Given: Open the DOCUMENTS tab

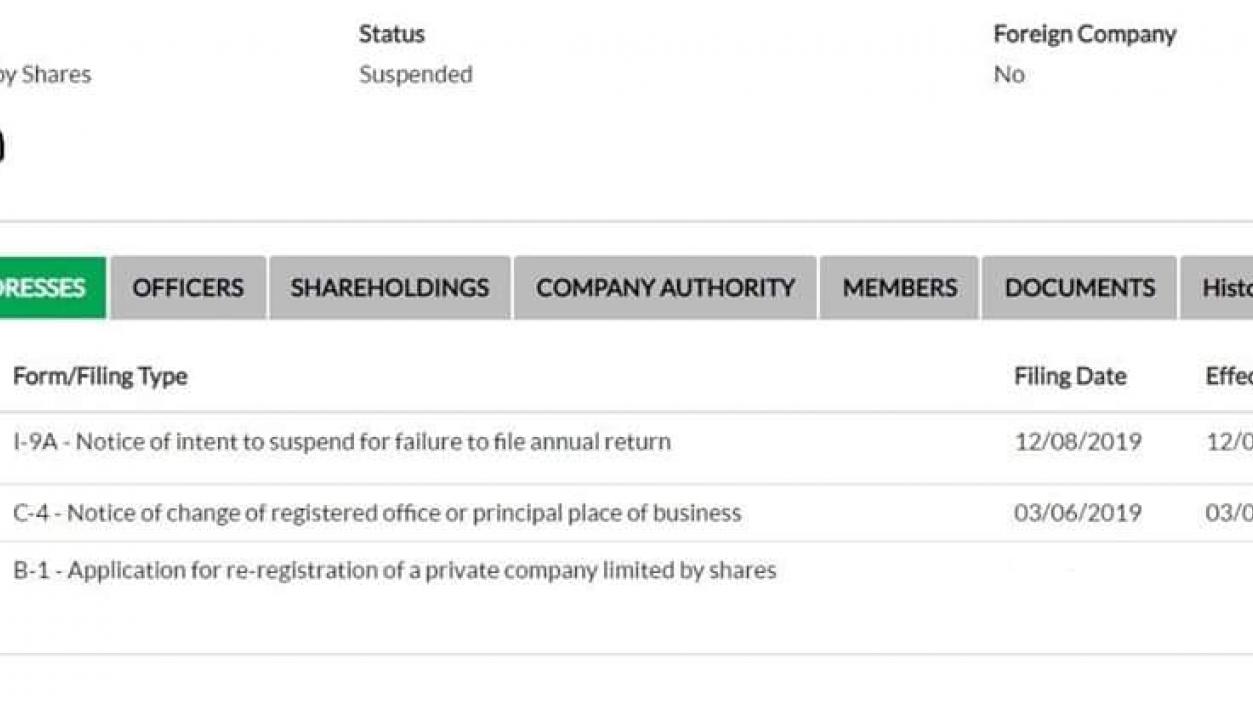Looking at the screenshot, I should 1079,288.
